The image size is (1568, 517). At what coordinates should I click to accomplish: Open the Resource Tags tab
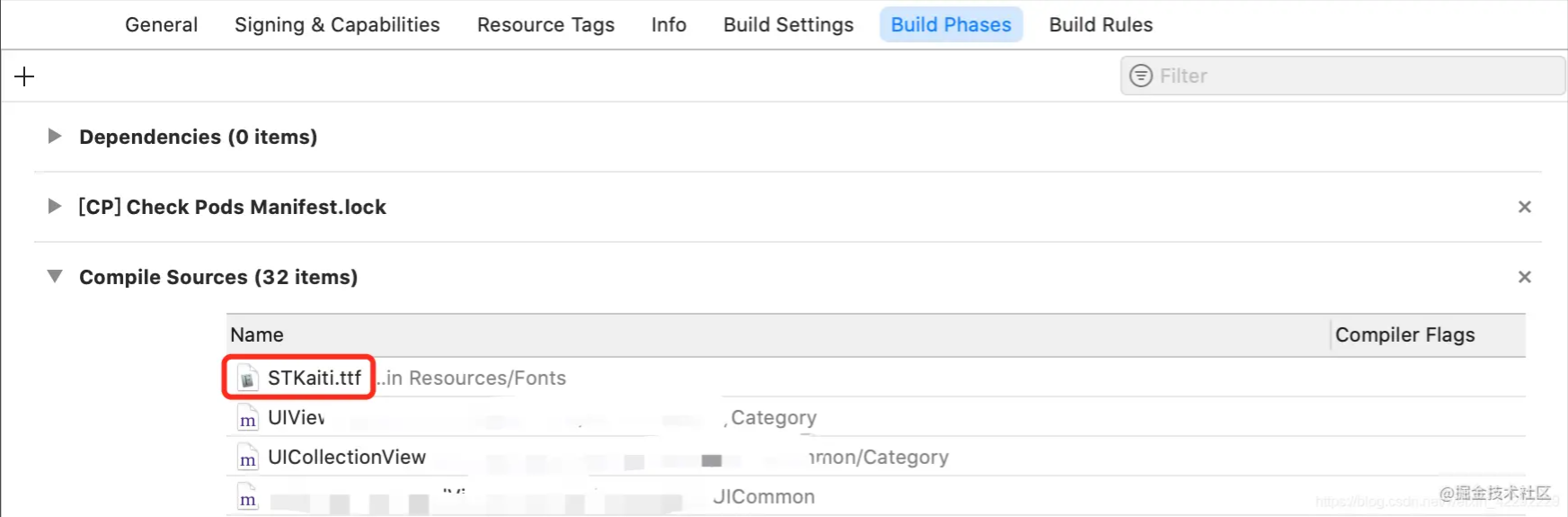coord(545,25)
